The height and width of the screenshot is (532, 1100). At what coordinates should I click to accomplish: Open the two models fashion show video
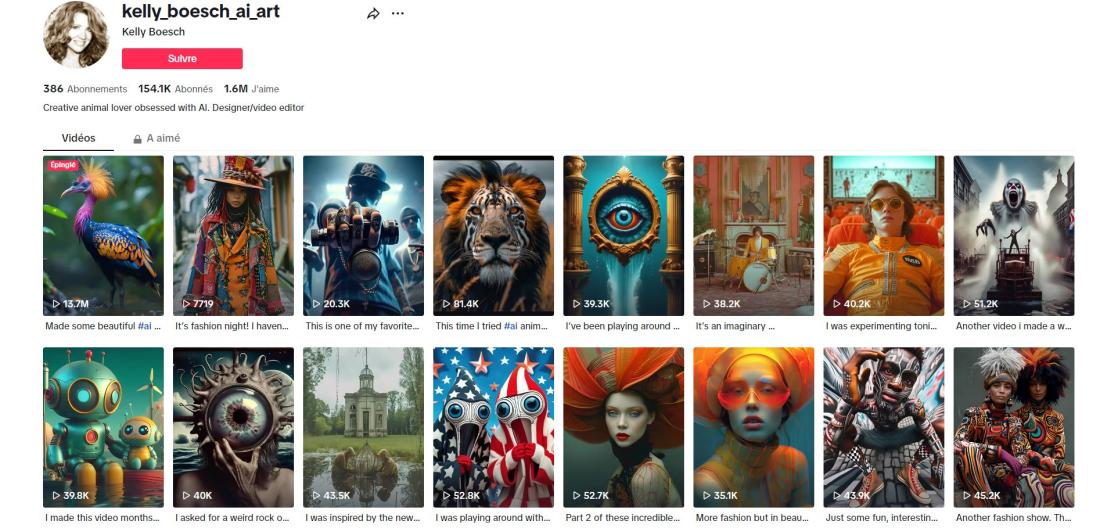click(1014, 427)
